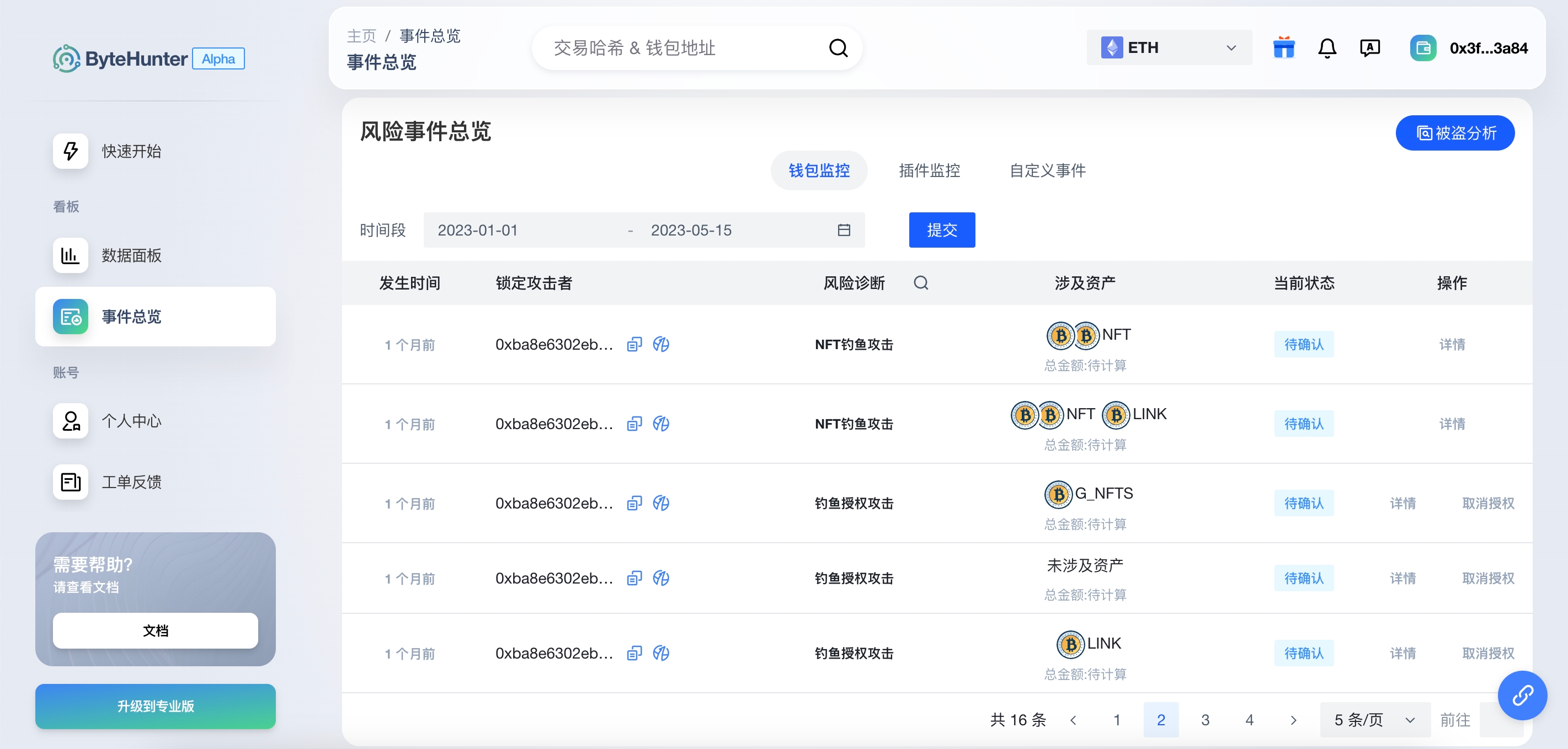Click 取消授权 in the G_NFTS row

1487,503
